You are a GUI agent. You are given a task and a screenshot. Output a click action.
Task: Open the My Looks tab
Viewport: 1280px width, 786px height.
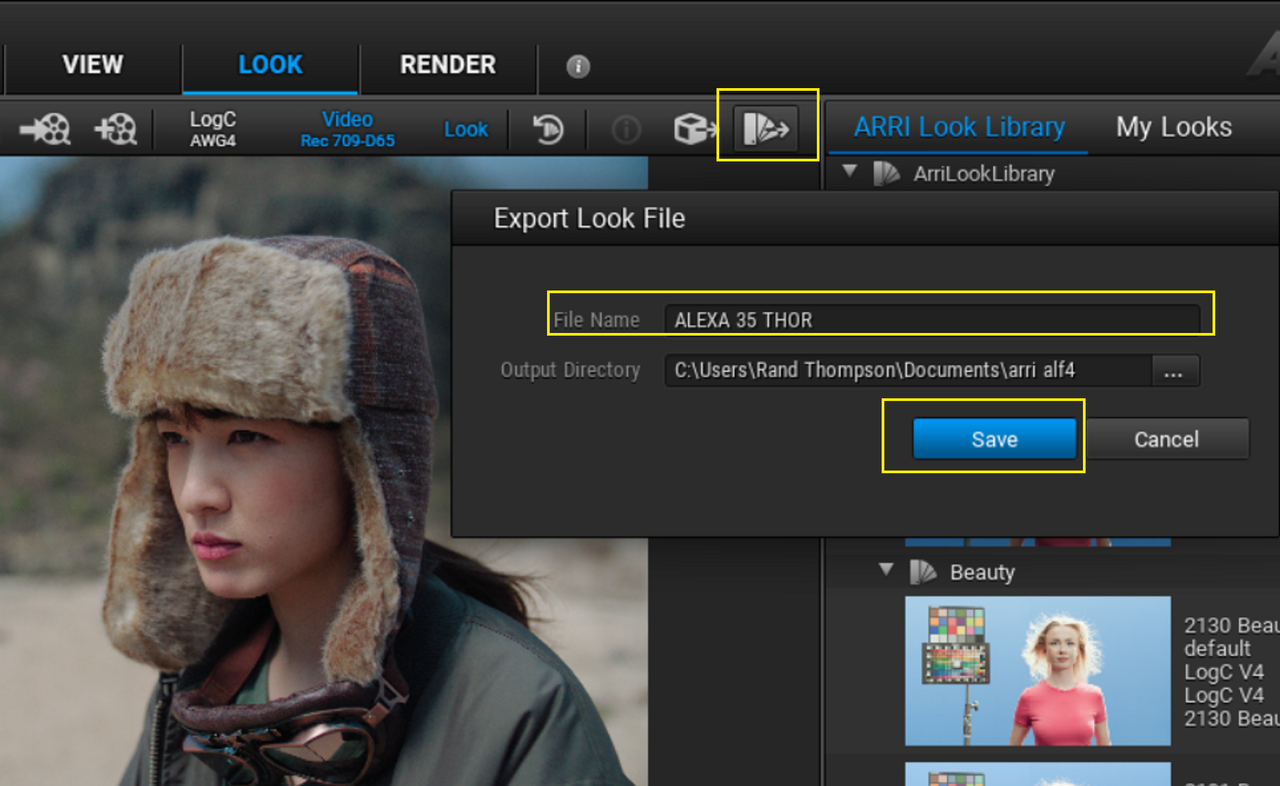(1174, 127)
